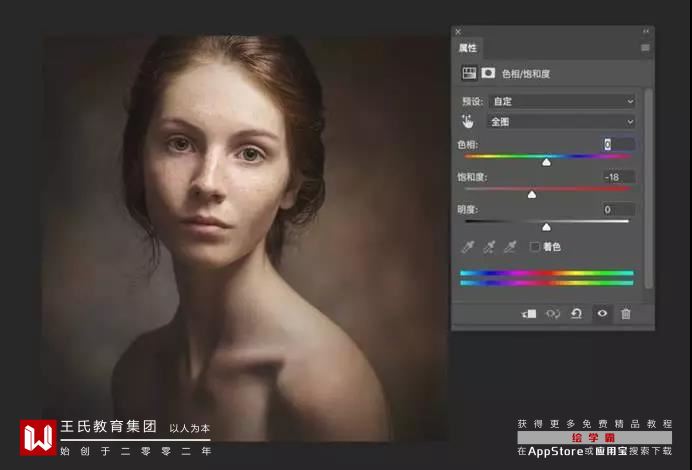This screenshot has height=470, width=692.
Task: Reset adjustment to defaults
Action: click(x=576, y=314)
